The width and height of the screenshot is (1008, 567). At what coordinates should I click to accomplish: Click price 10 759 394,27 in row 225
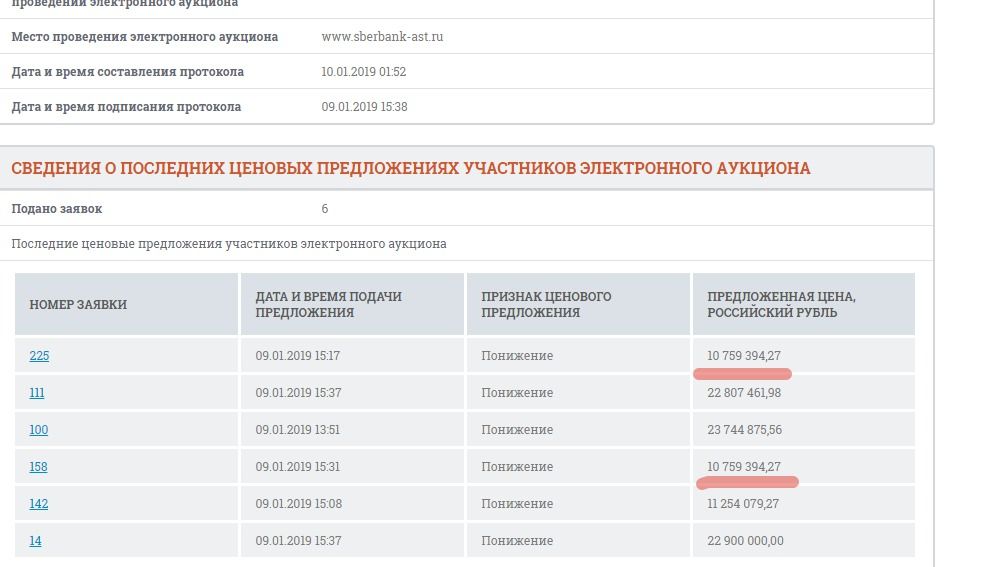744,356
